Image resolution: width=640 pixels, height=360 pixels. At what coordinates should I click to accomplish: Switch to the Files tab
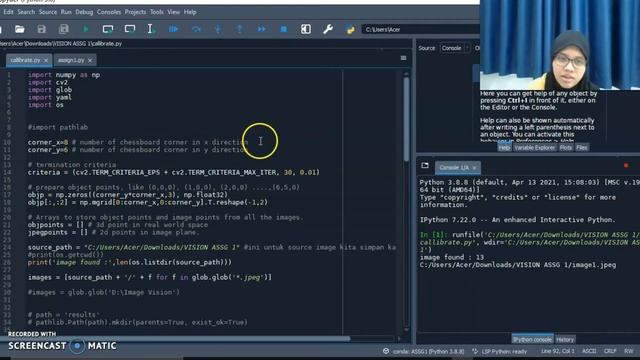(x=582, y=148)
